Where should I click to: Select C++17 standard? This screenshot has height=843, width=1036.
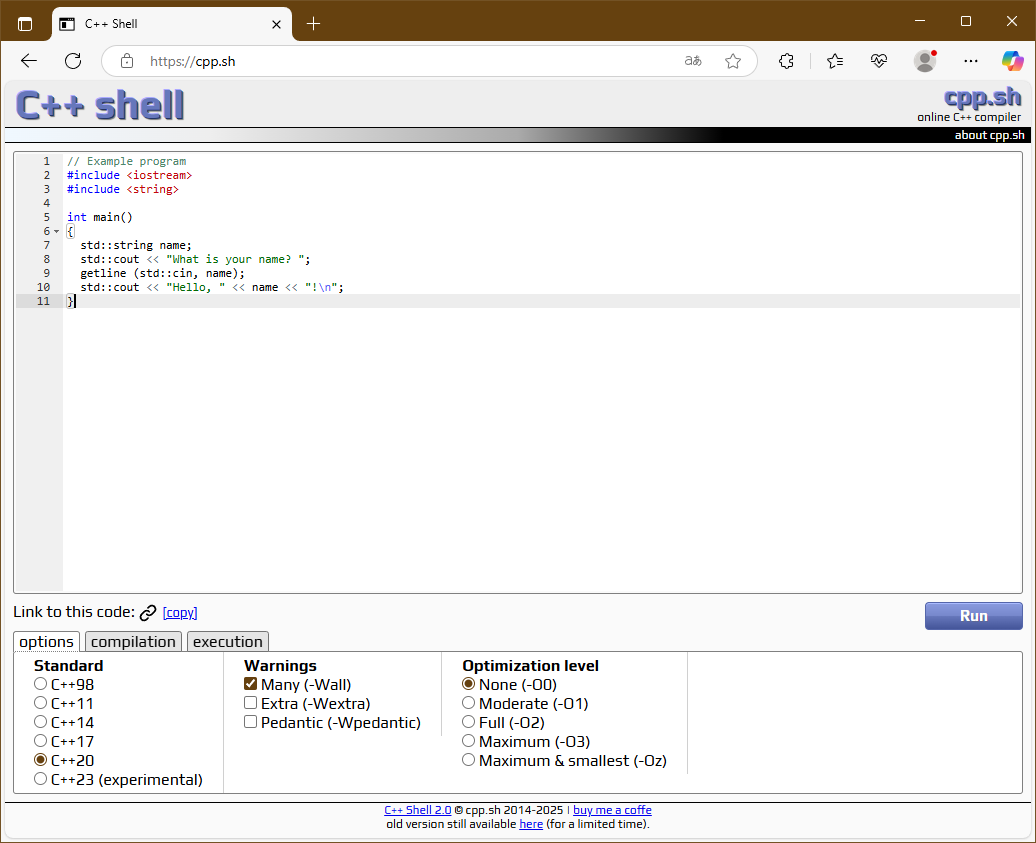pyautogui.click(x=41, y=741)
